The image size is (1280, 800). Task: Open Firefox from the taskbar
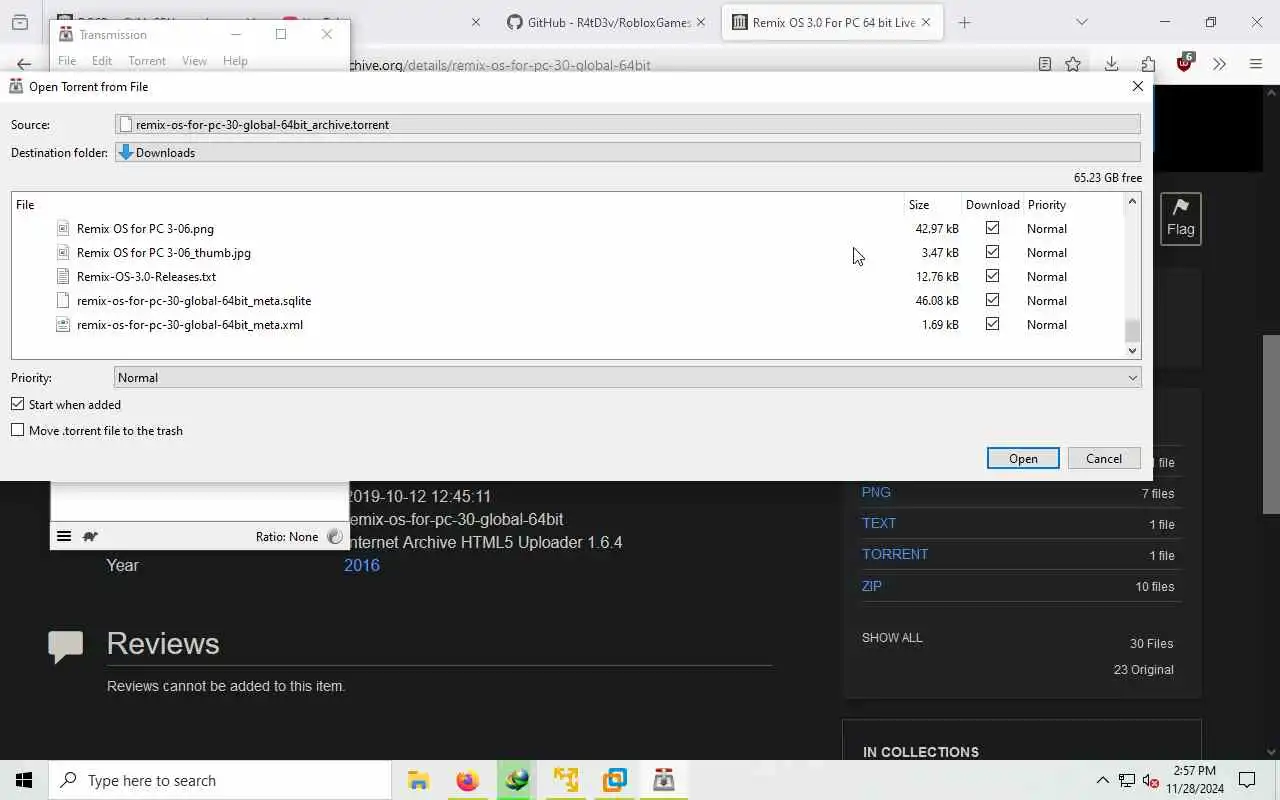467,780
